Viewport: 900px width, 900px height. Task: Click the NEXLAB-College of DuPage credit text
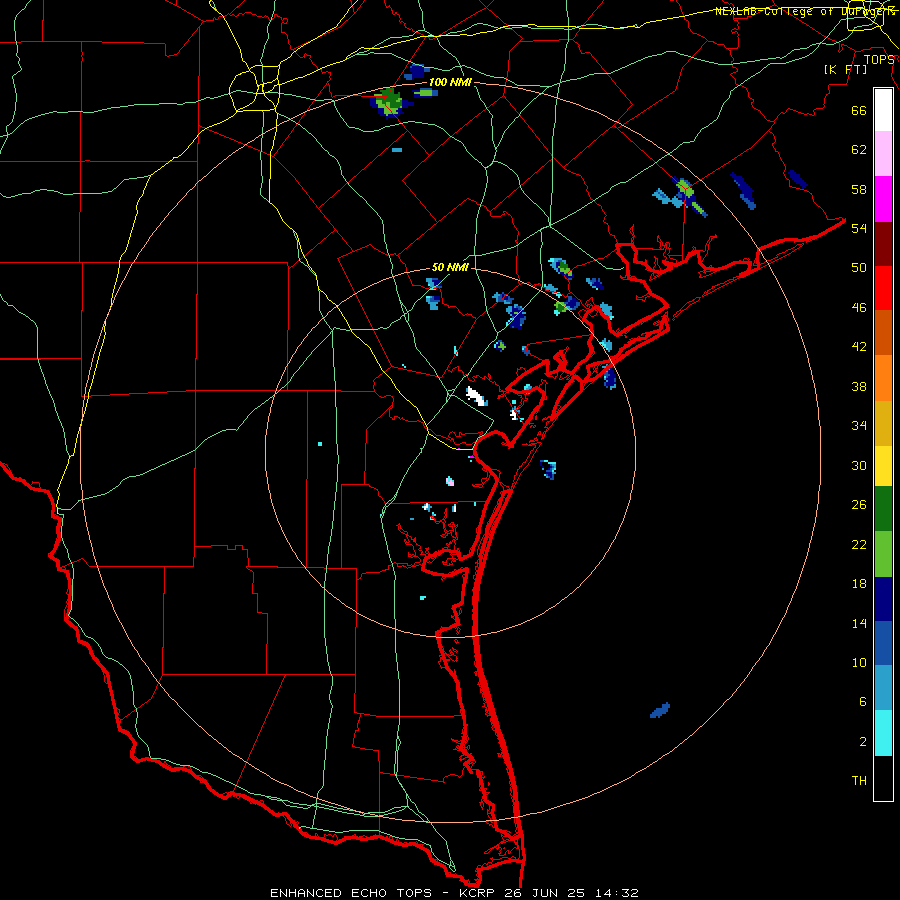tap(805, 11)
